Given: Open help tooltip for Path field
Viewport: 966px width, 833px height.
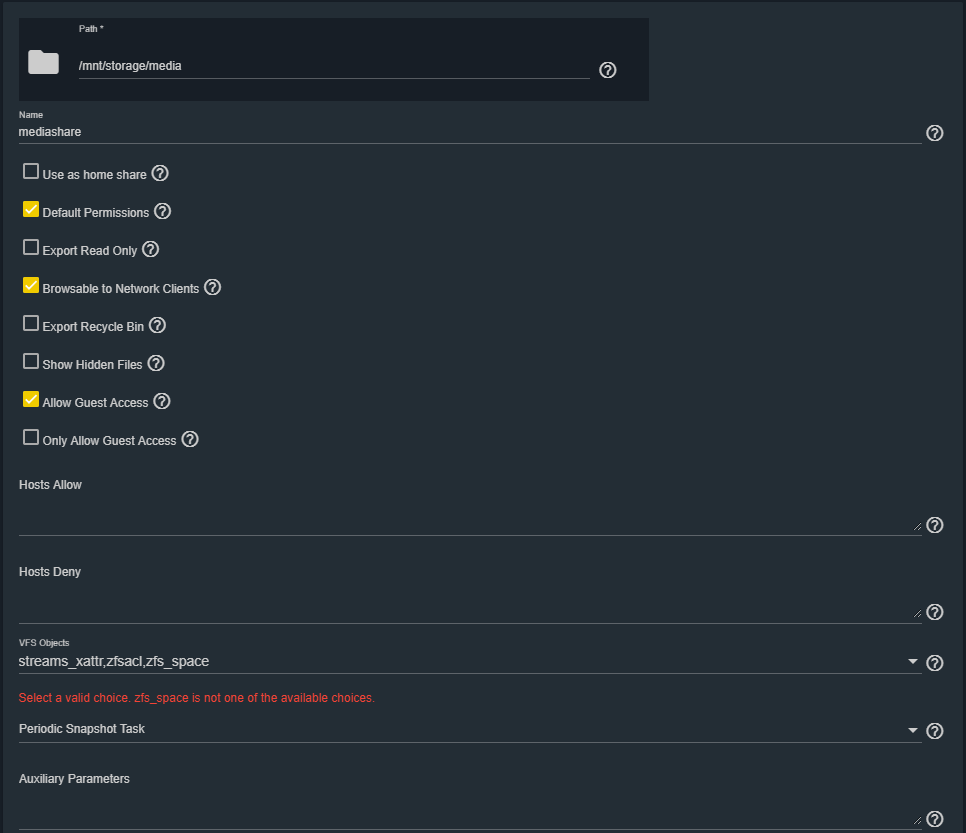Looking at the screenshot, I should (x=607, y=70).
